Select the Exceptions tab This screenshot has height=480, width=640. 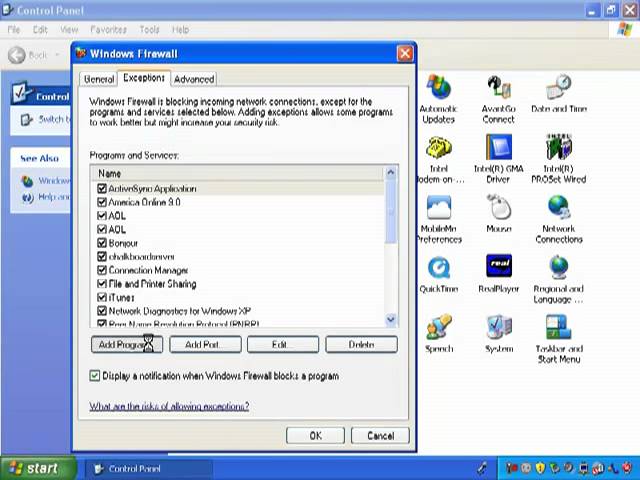[144, 78]
